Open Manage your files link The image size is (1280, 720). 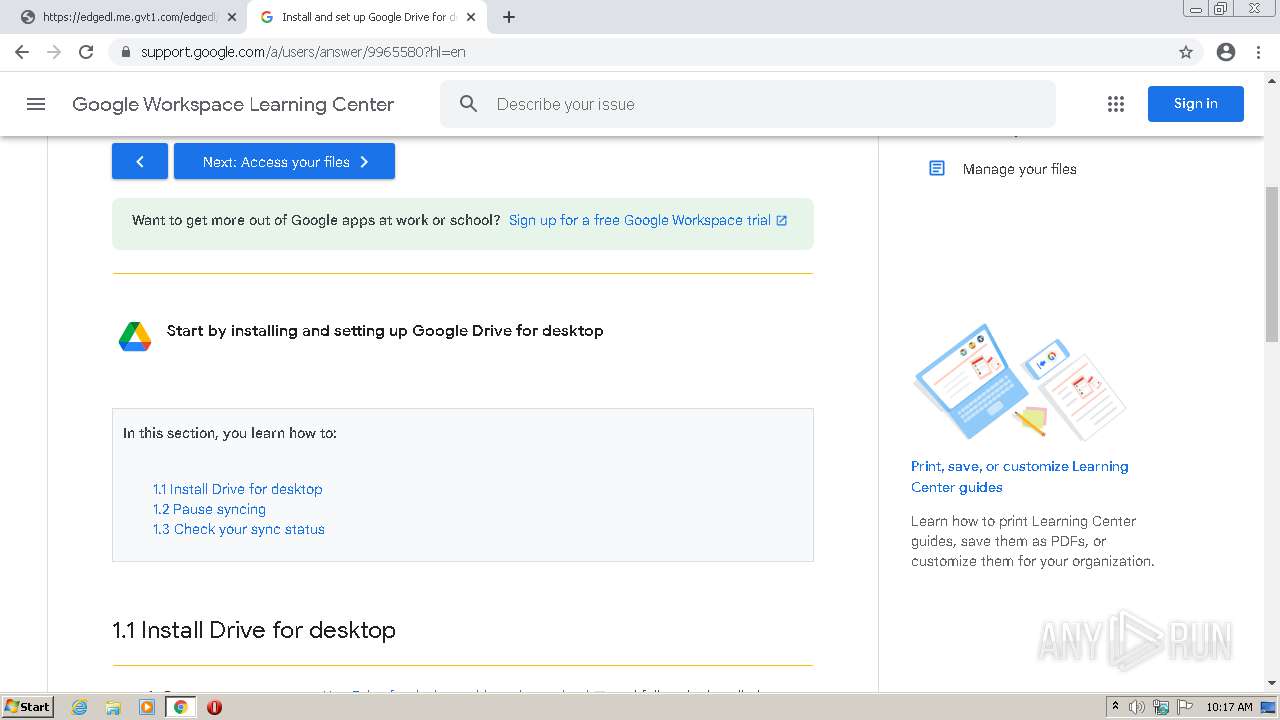pyautogui.click(x=1020, y=169)
